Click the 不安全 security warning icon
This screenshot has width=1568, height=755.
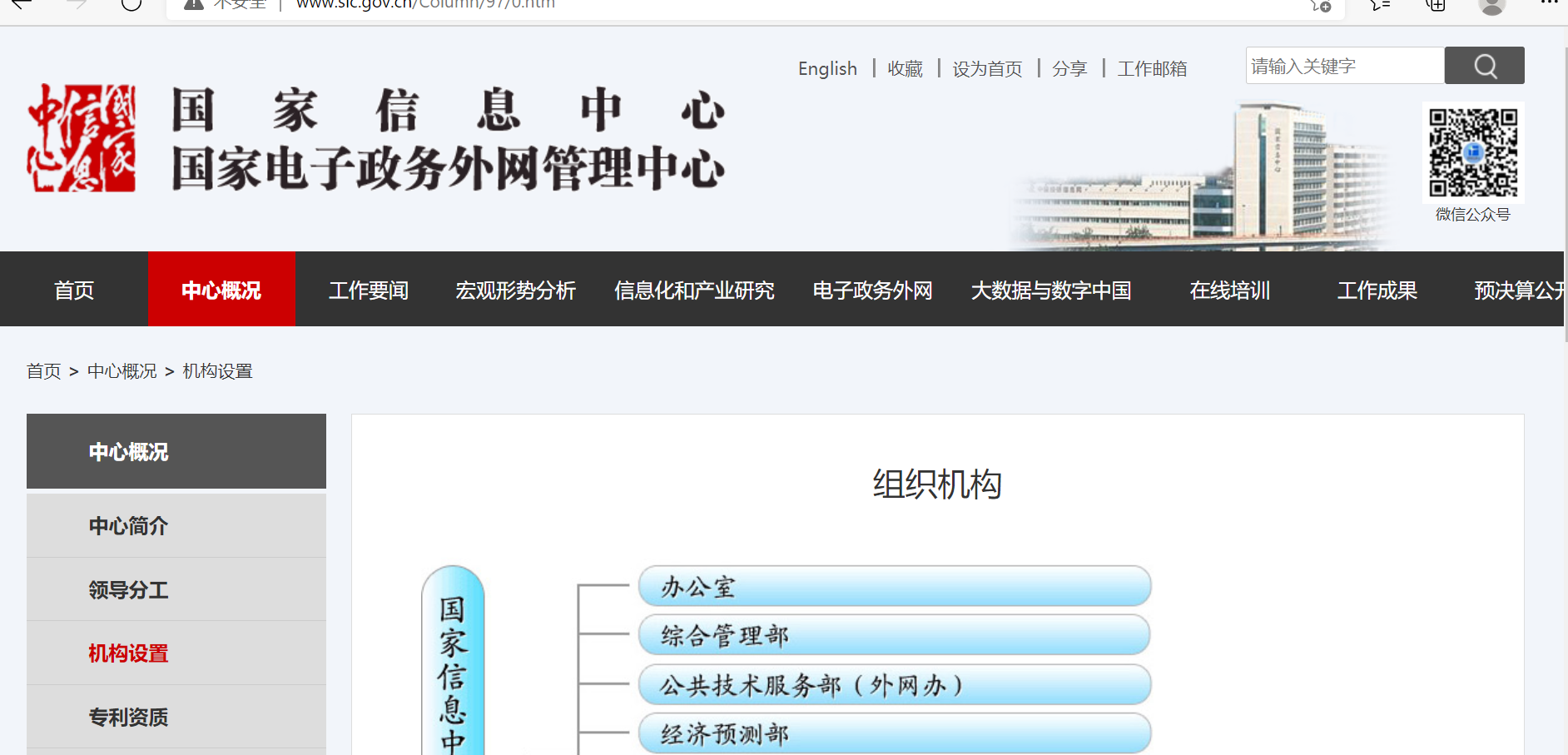click(194, 4)
